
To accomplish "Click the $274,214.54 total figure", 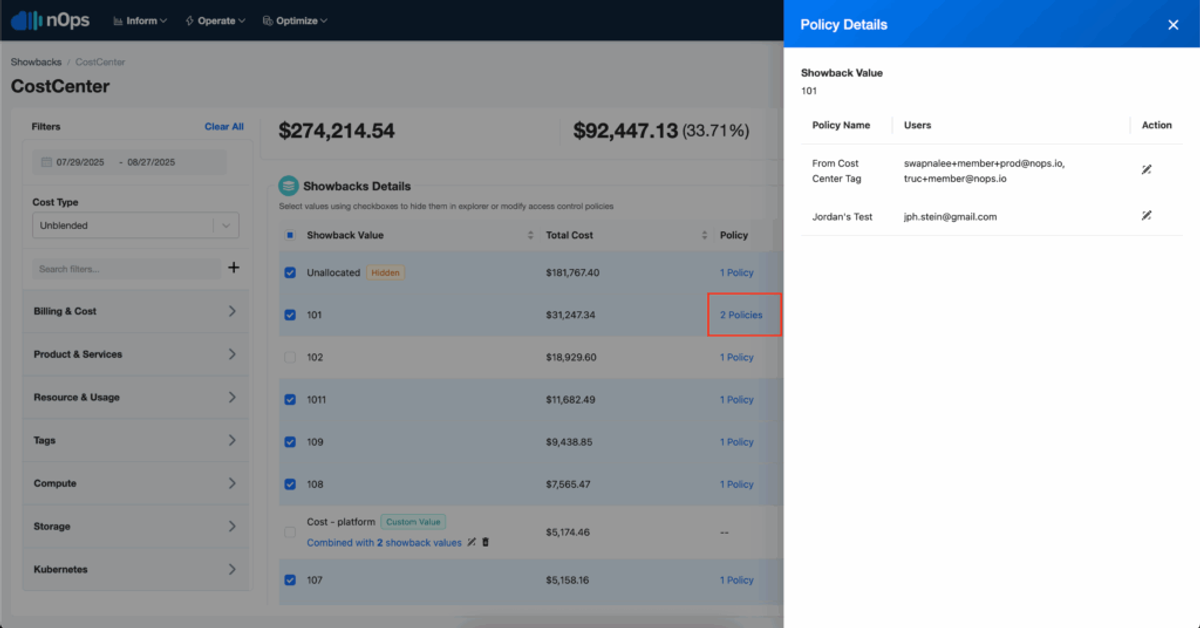I will tap(337, 131).
